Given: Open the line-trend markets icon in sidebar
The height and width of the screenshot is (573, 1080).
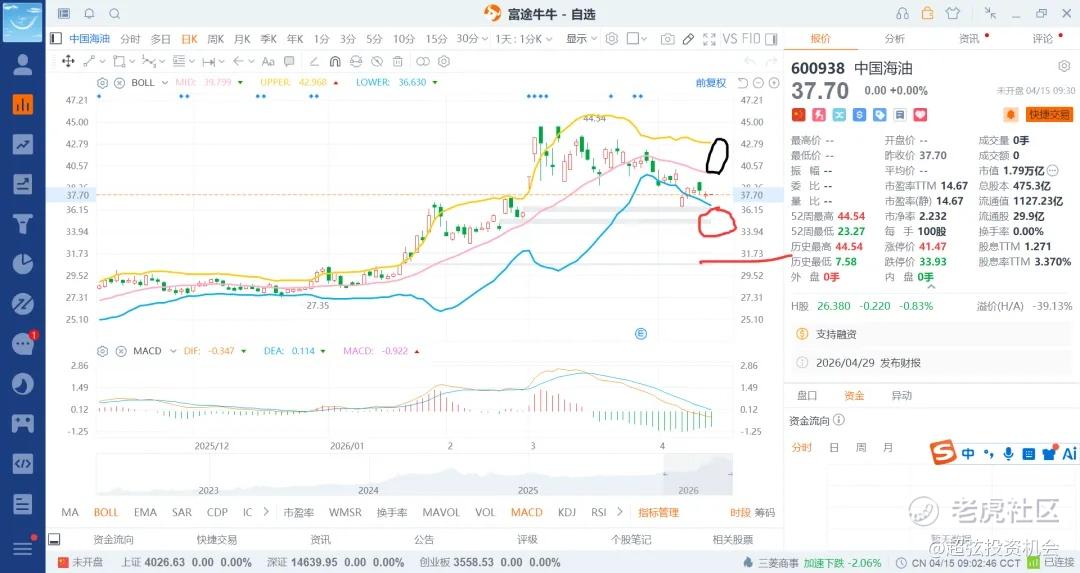Looking at the screenshot, I should coord(23,144).
